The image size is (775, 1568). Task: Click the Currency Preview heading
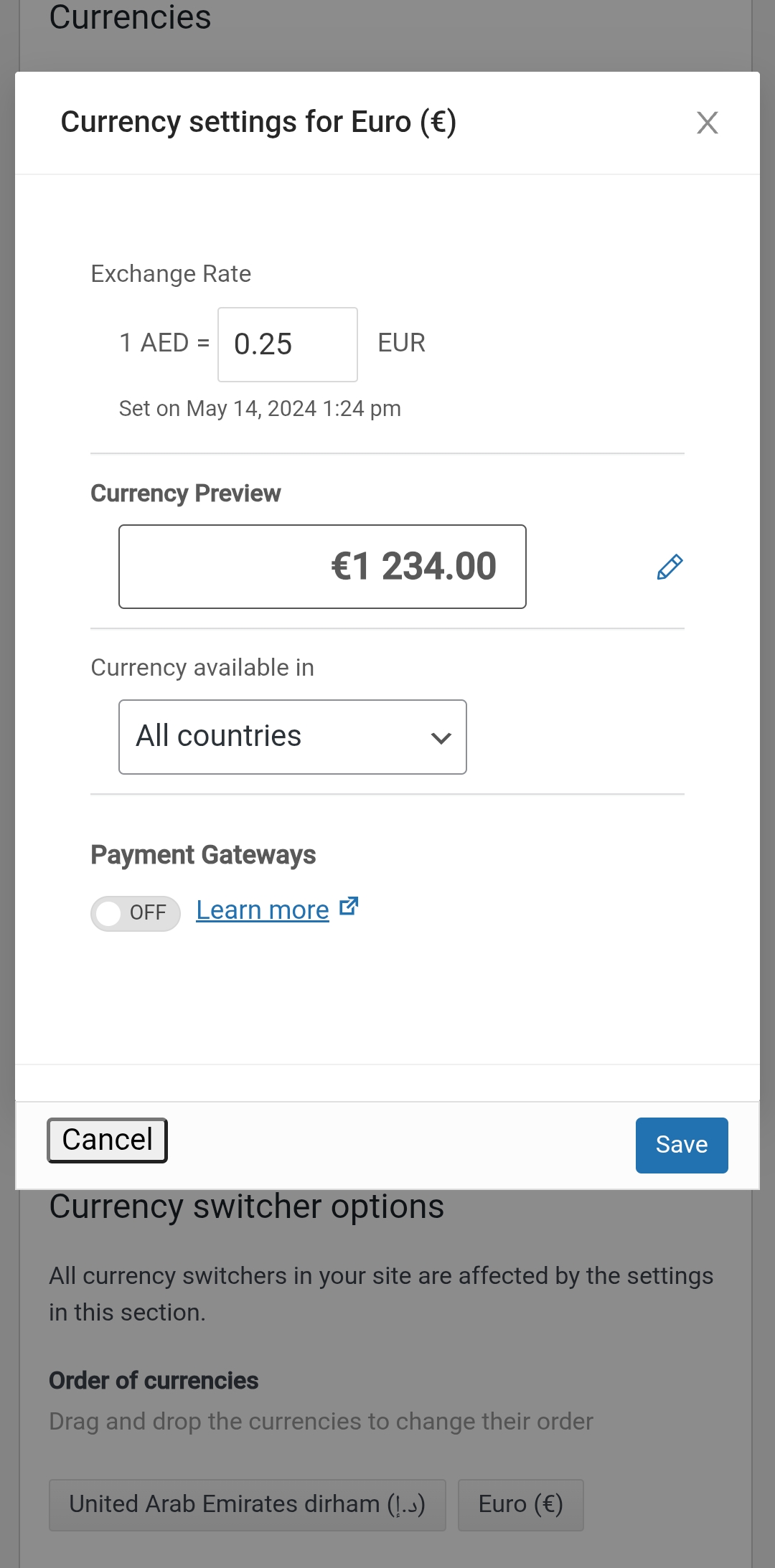tap(185, 493)
